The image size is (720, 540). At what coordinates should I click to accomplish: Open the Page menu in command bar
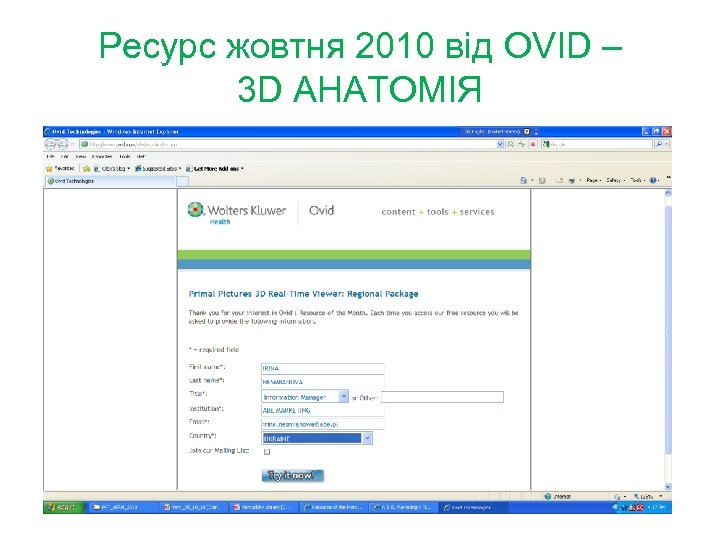click(x=594, y=180)
